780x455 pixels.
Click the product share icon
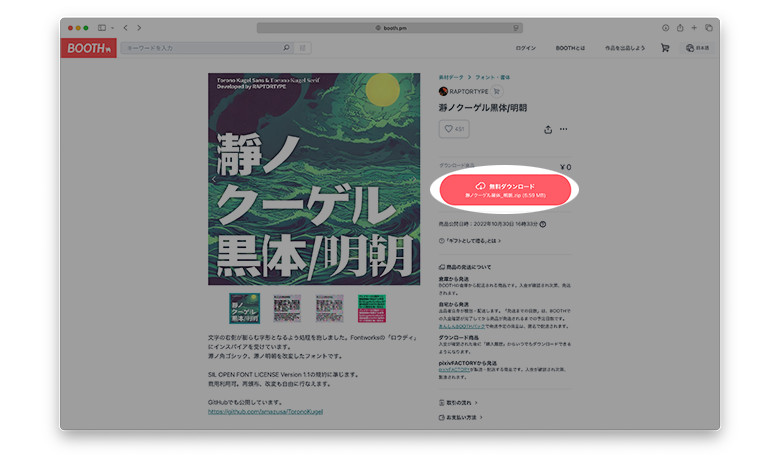click(548, 129)
